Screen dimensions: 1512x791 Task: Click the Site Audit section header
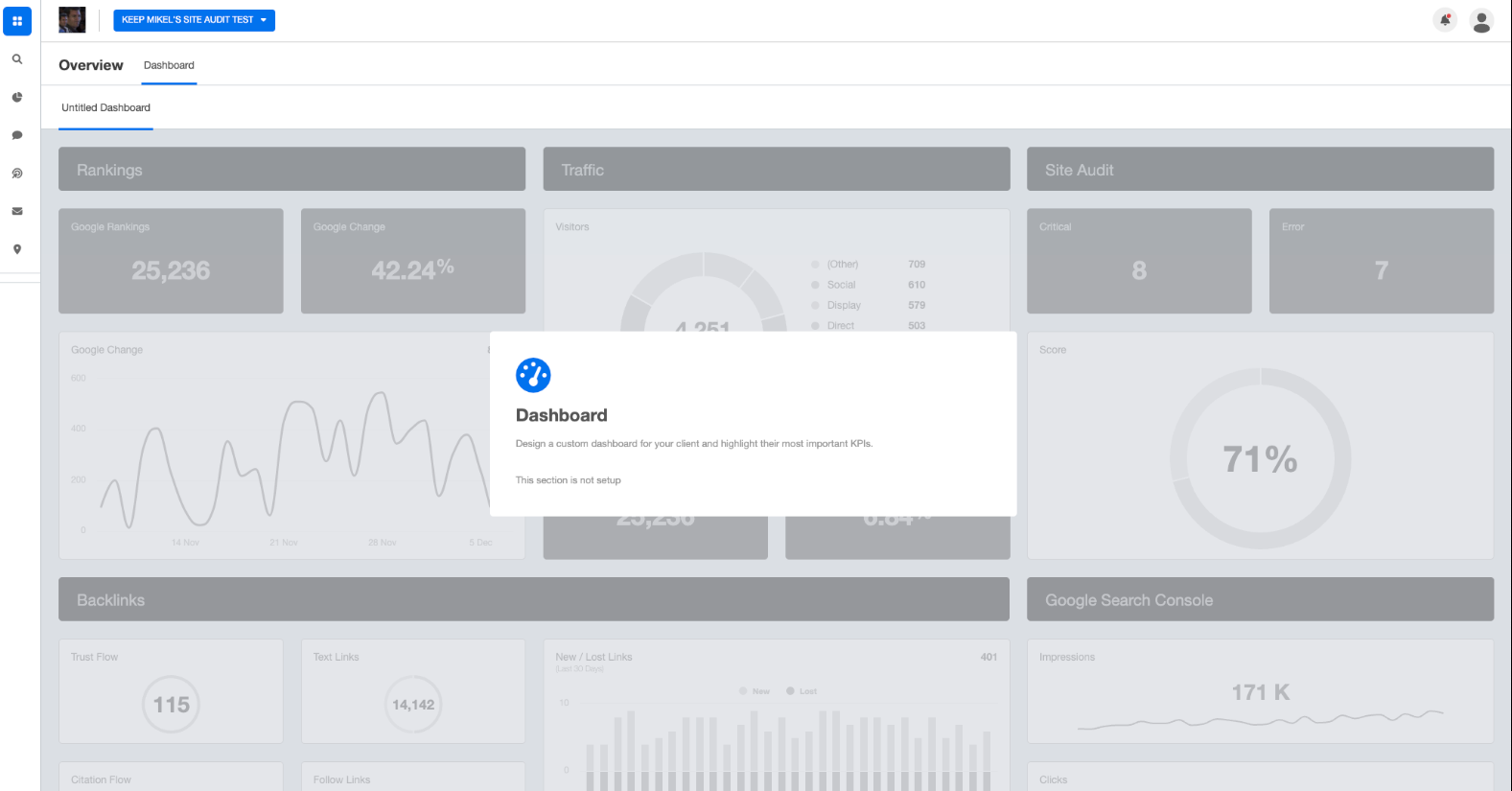pyautogui.click(x=1260, y=170)
